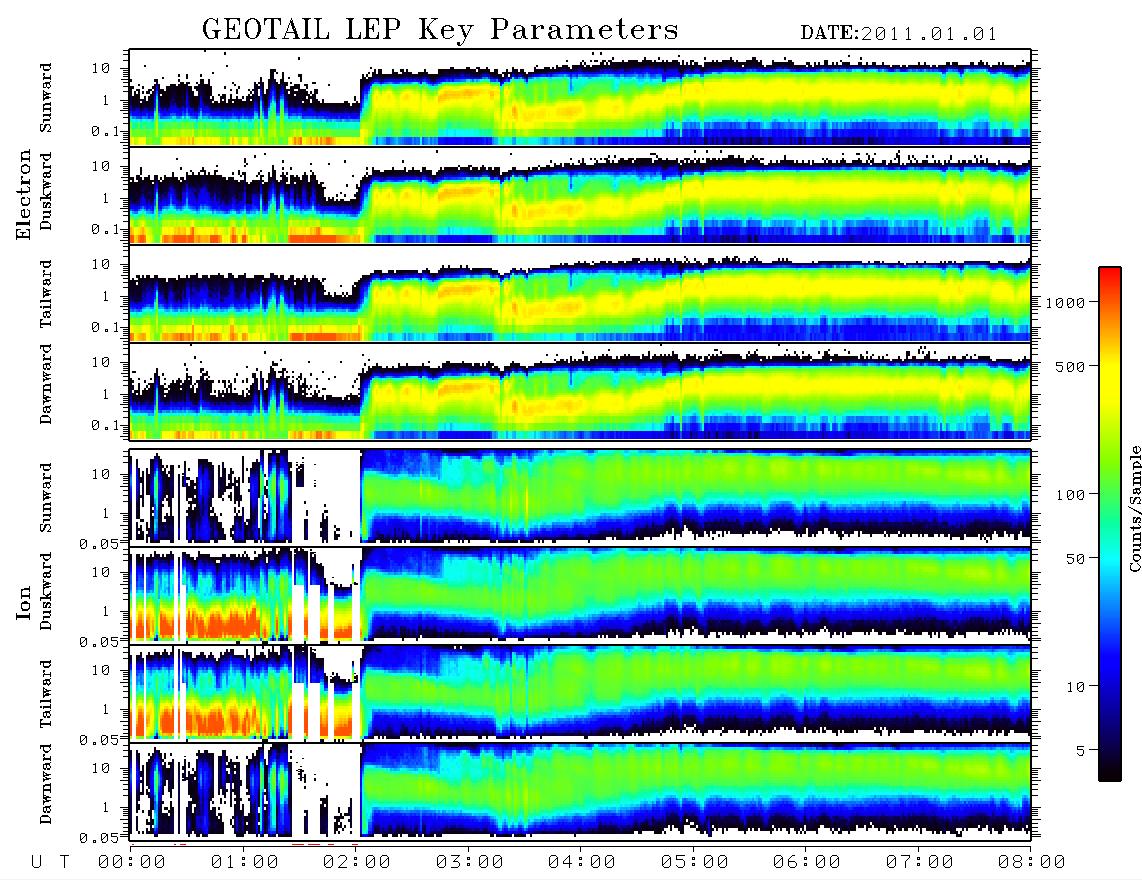Select the Electron "Dawnward" panel label
Screen dimensions: 1142x880
pos(46,384)
